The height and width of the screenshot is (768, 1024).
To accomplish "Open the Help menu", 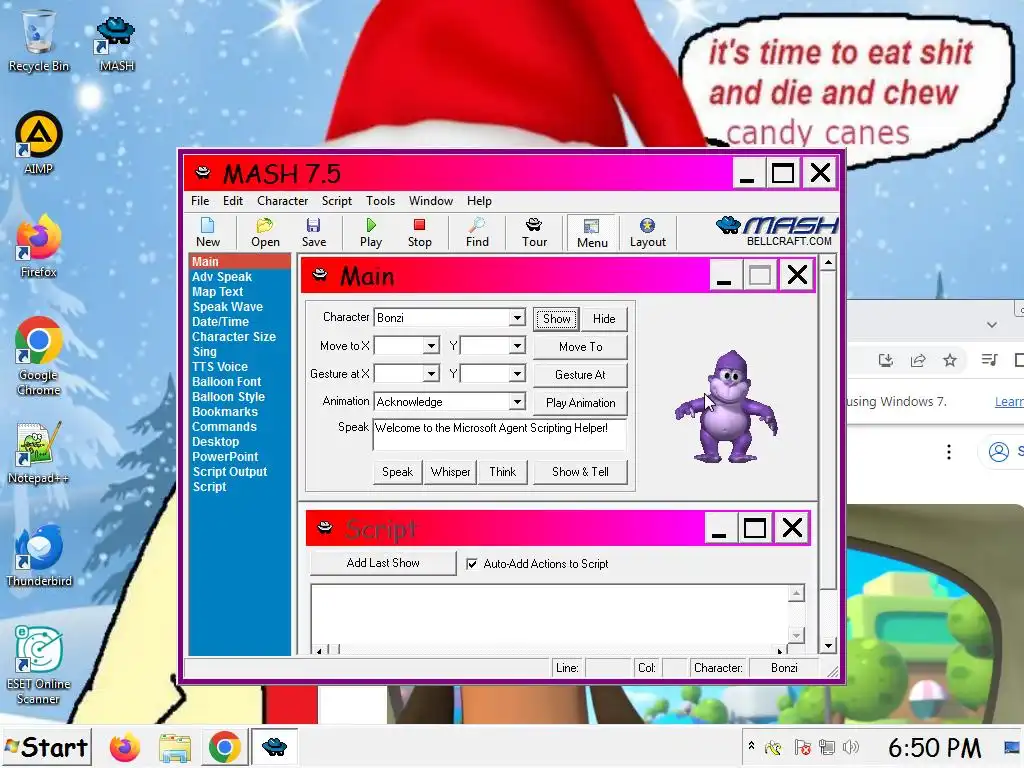I will 479,201.
